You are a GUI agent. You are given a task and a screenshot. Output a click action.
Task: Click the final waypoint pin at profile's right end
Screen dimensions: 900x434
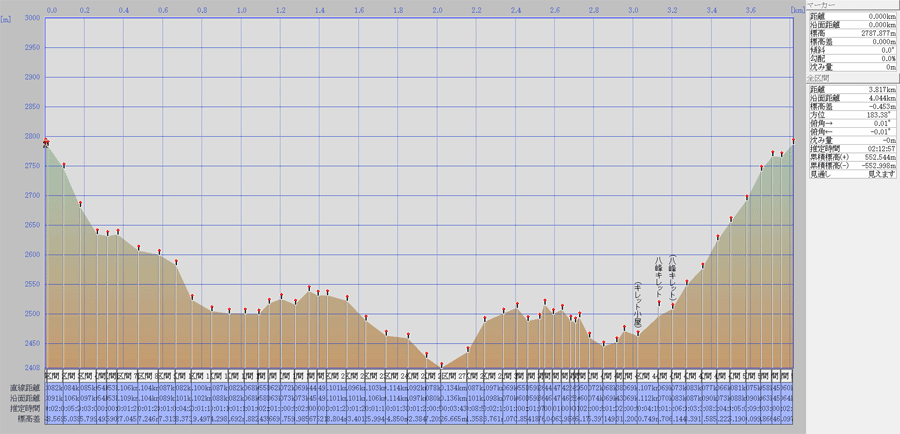point(793,141)
